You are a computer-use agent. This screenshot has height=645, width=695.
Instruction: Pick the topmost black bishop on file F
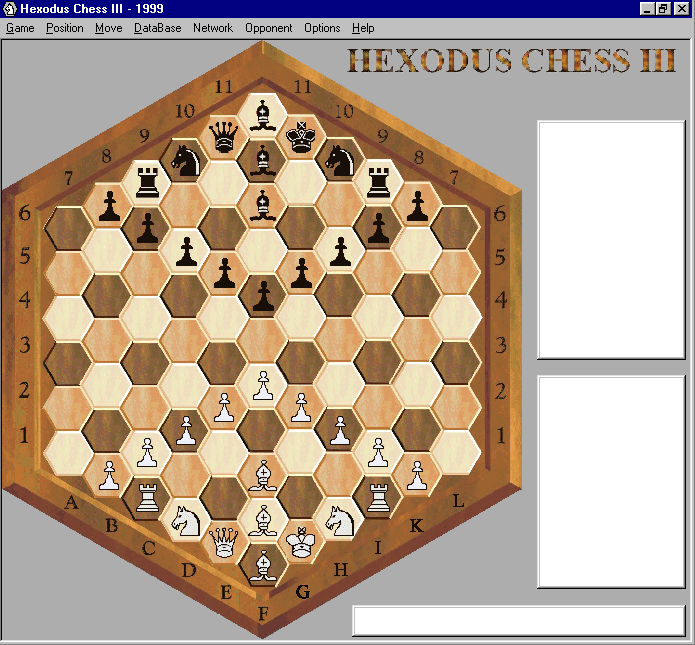tap(262, 115)
